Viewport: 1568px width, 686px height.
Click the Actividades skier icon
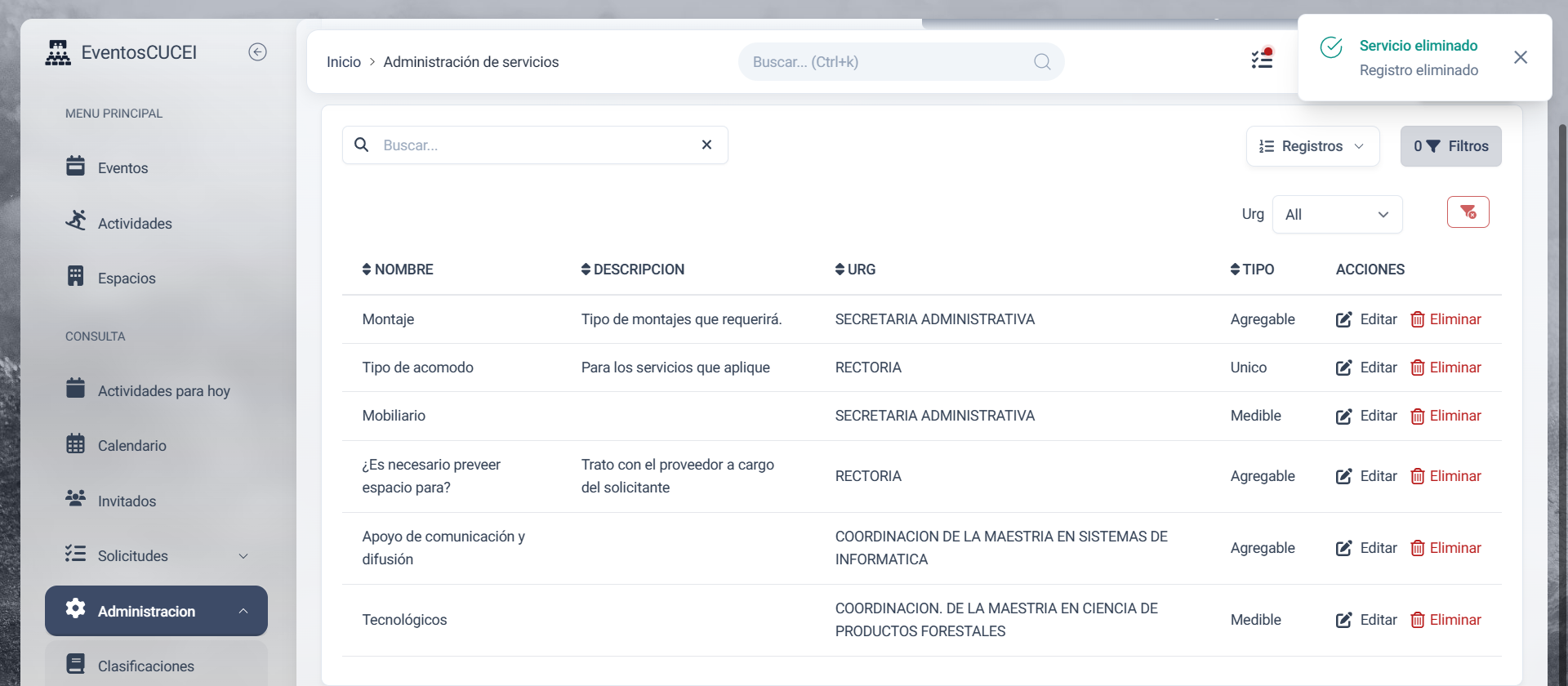tap(76, 220)
